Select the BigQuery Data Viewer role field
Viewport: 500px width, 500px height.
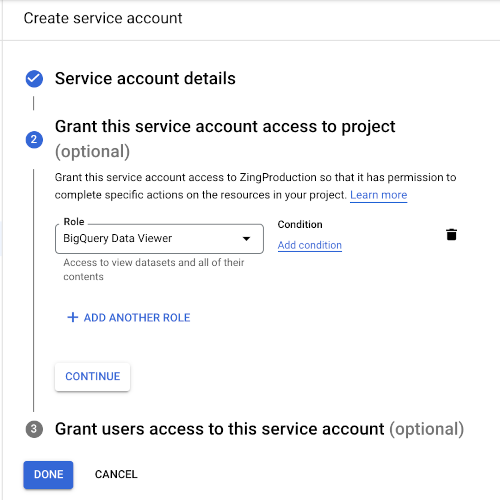tap(159, 239)
